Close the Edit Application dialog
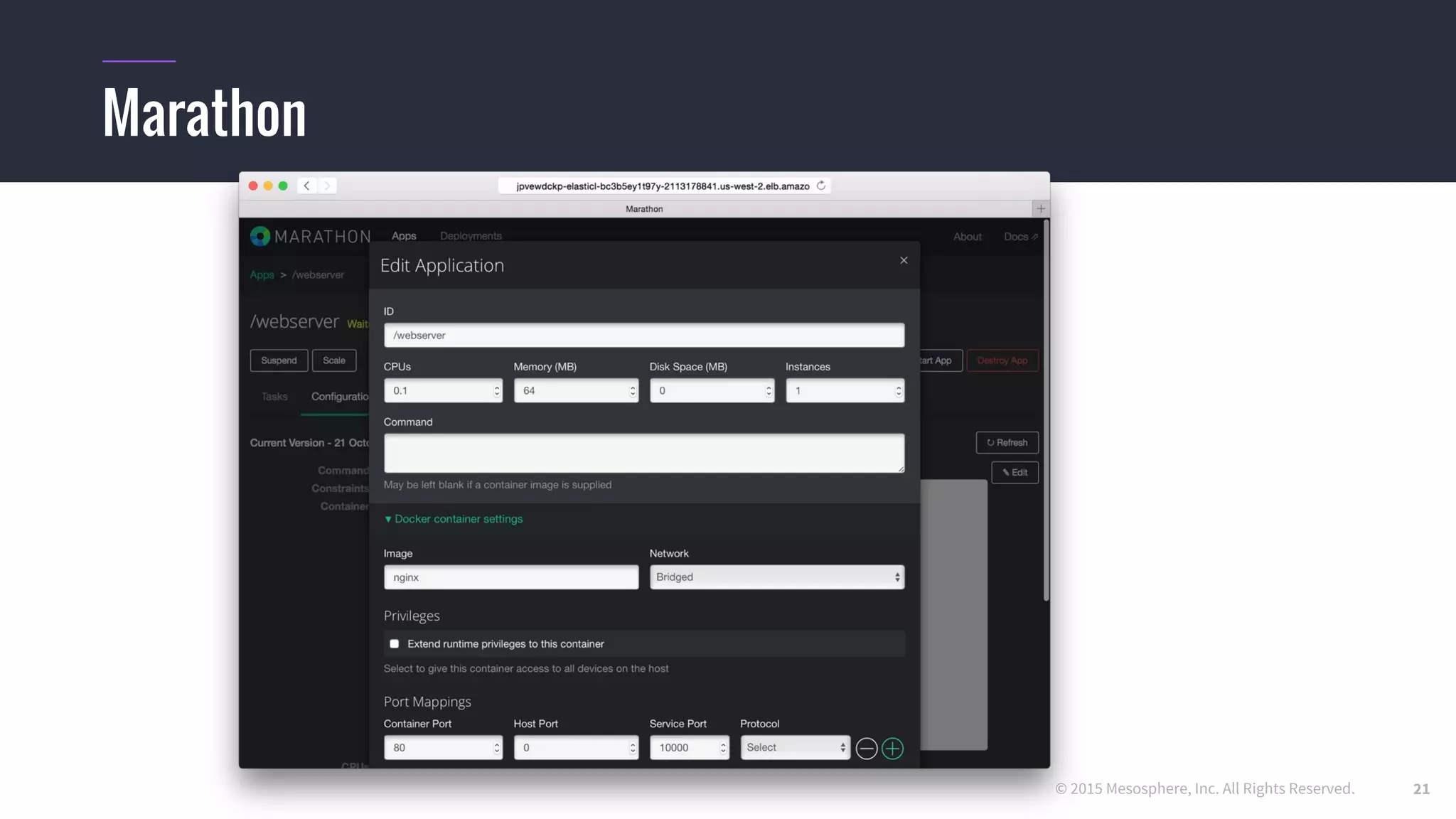Image resolution: width=1456 pixels, height=819 pixels. pos(904,260)
